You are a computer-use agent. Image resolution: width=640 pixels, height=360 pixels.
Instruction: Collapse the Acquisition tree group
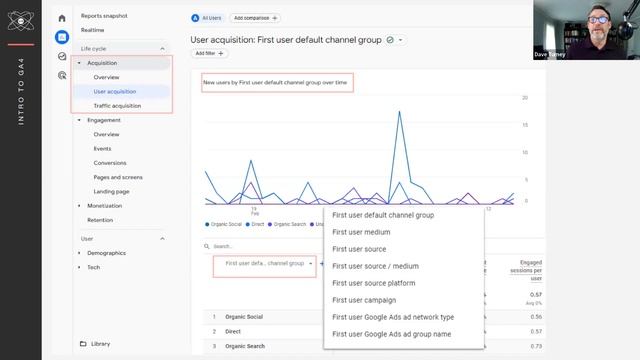coord(79,63)
